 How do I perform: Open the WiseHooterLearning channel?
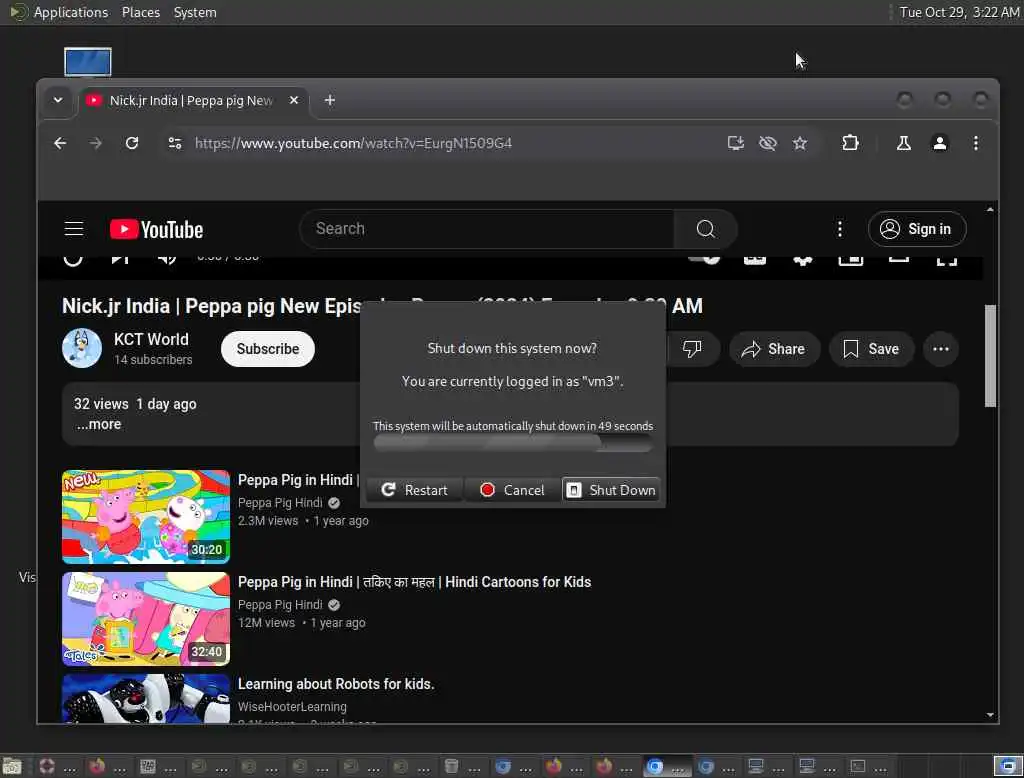tap(292, 706)
